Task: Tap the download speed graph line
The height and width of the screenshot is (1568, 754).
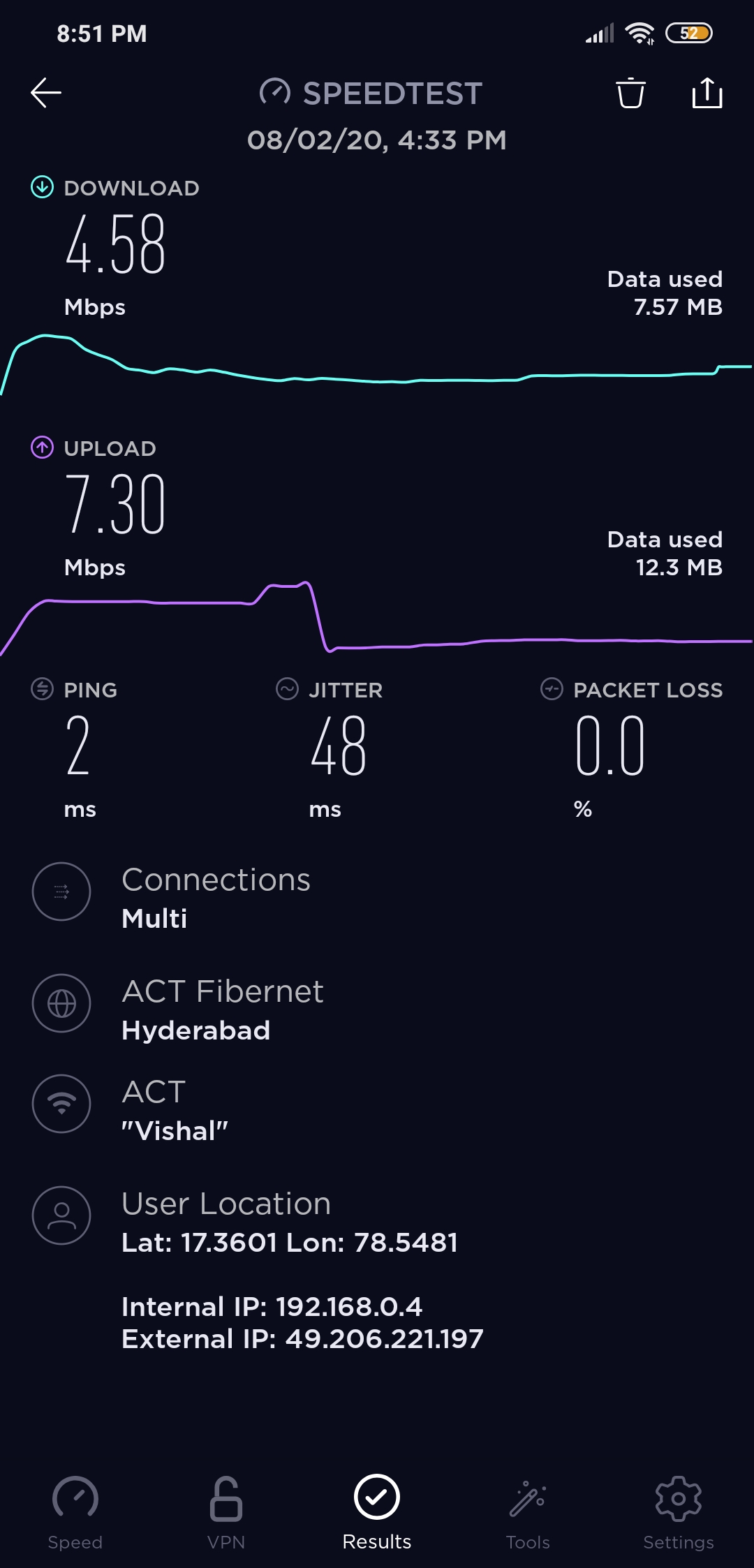Action: click(377, 380)
